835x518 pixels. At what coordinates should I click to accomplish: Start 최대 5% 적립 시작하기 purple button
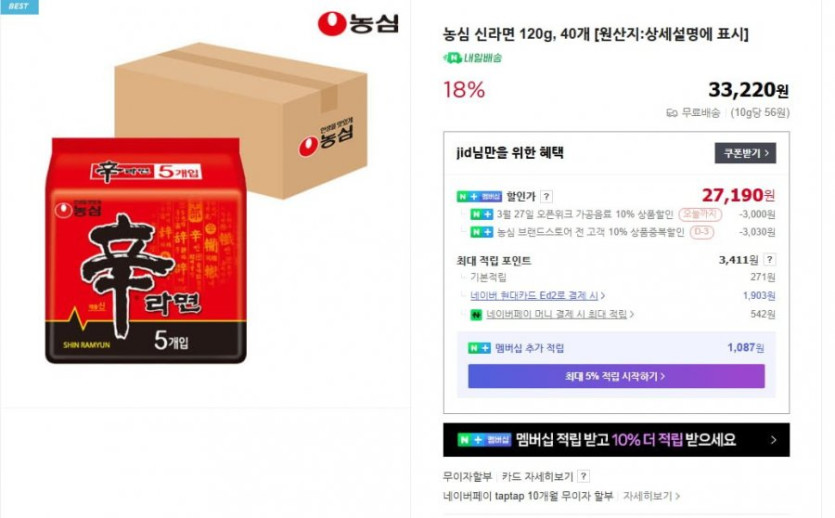[616, 376]
